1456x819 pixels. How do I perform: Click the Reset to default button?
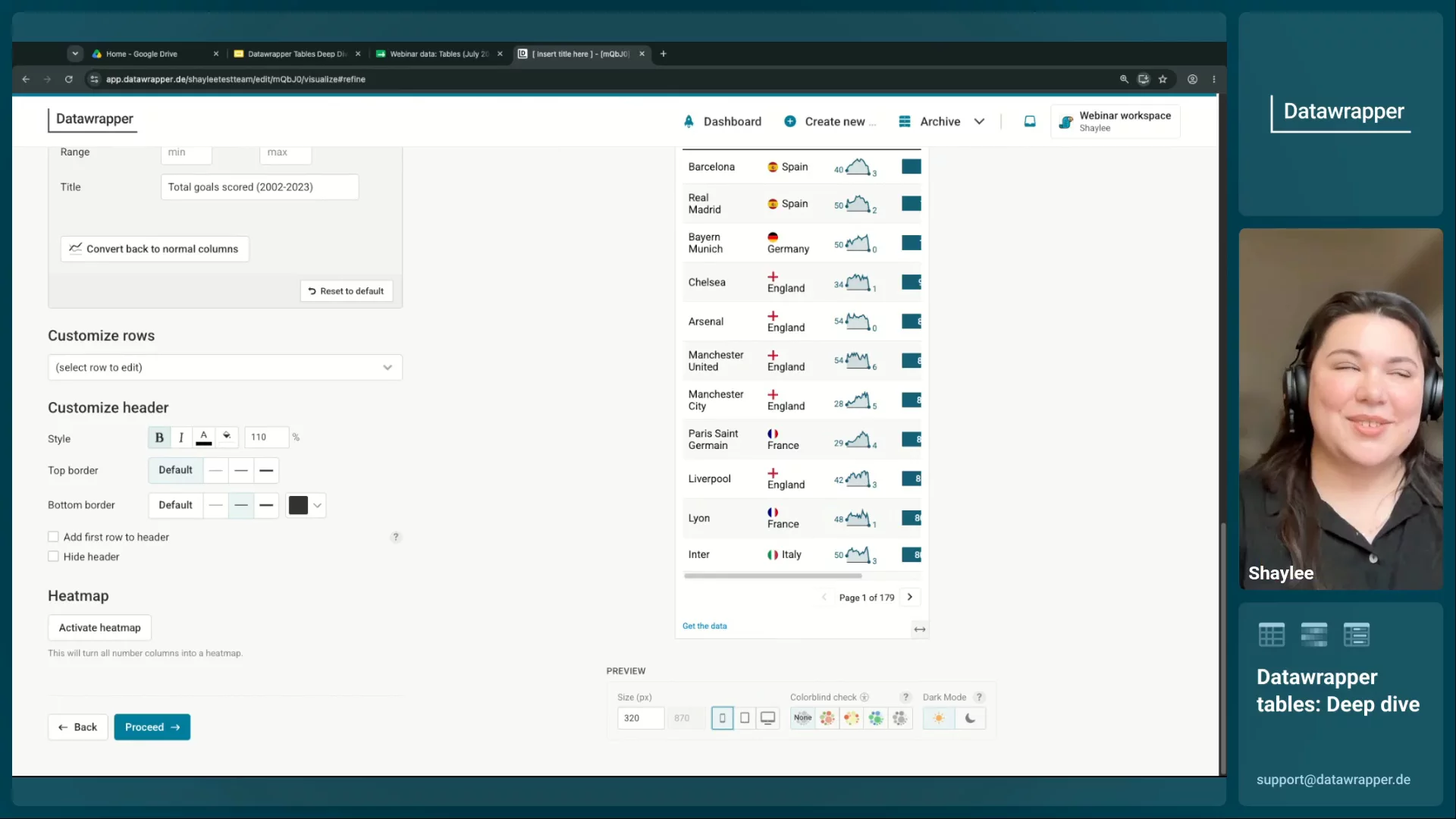pos(347,291)
